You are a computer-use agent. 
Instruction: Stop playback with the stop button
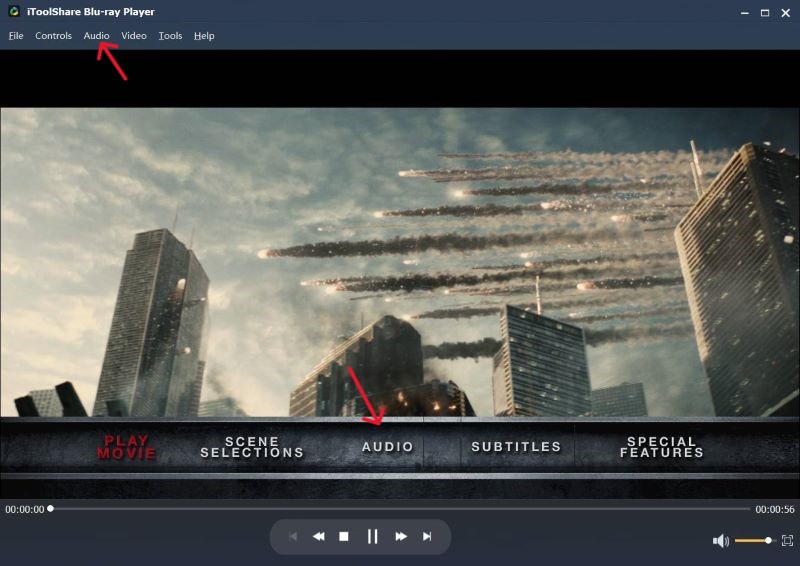[x=344, y=536]
